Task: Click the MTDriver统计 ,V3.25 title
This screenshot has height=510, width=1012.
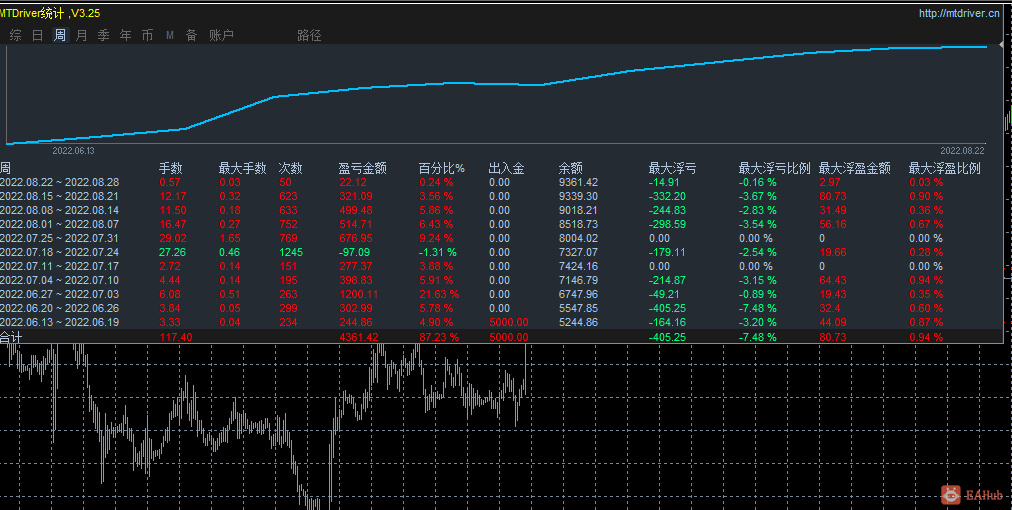Action: 50,13
